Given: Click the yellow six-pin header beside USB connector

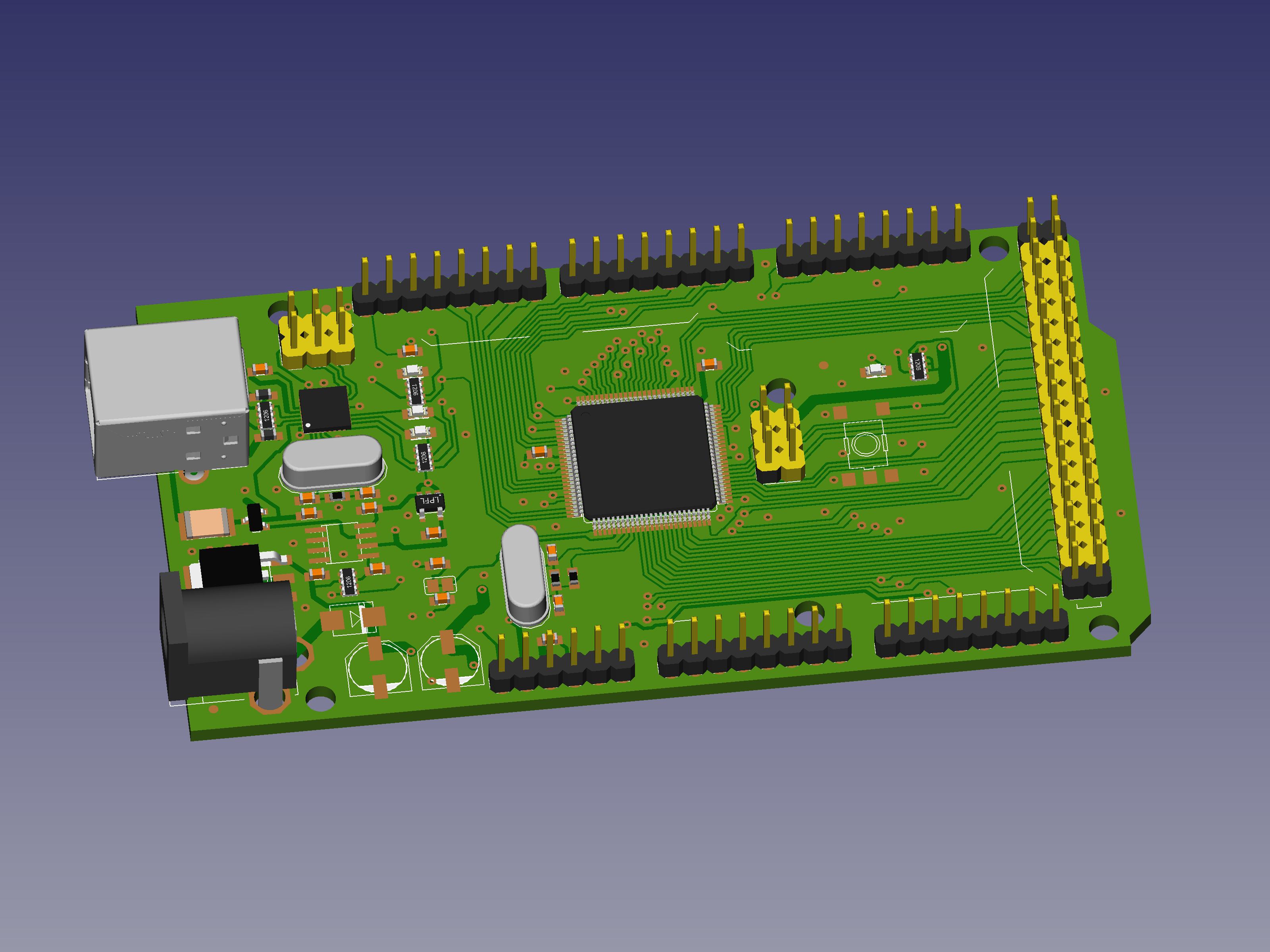Looking at the screenshot, I should point(317,330).
